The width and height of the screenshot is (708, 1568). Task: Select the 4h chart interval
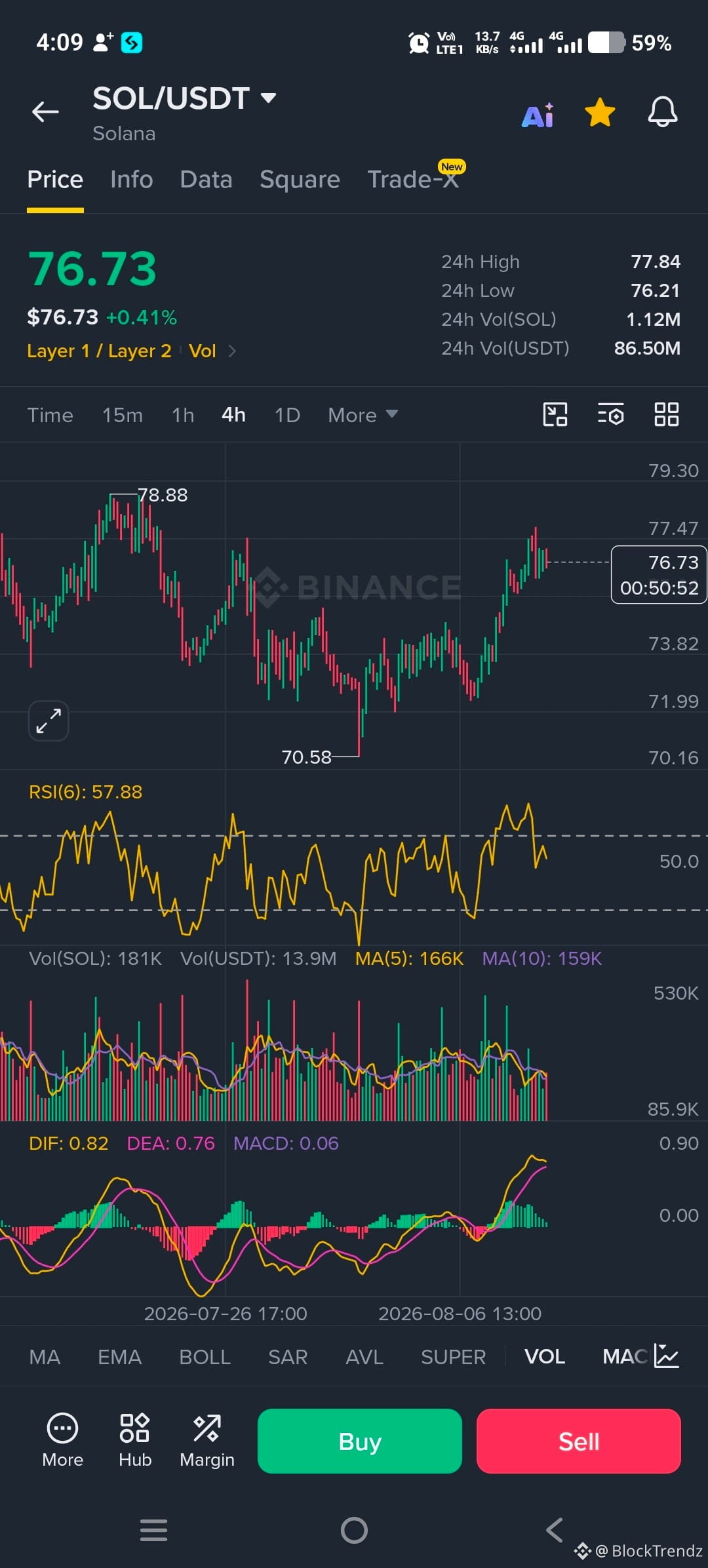[x=233, y=415]
